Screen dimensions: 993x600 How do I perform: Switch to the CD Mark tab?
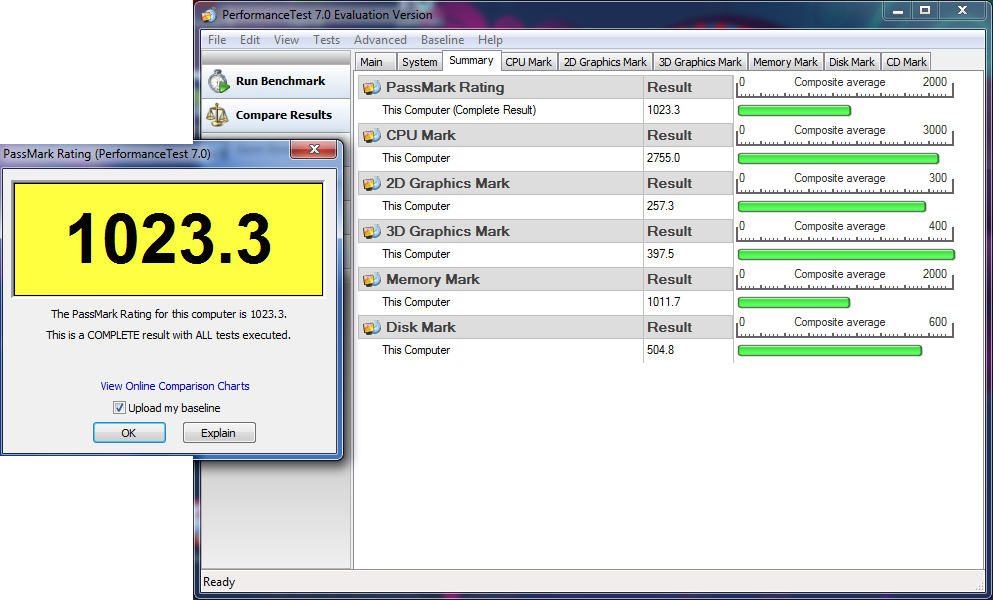pos(906,62)
